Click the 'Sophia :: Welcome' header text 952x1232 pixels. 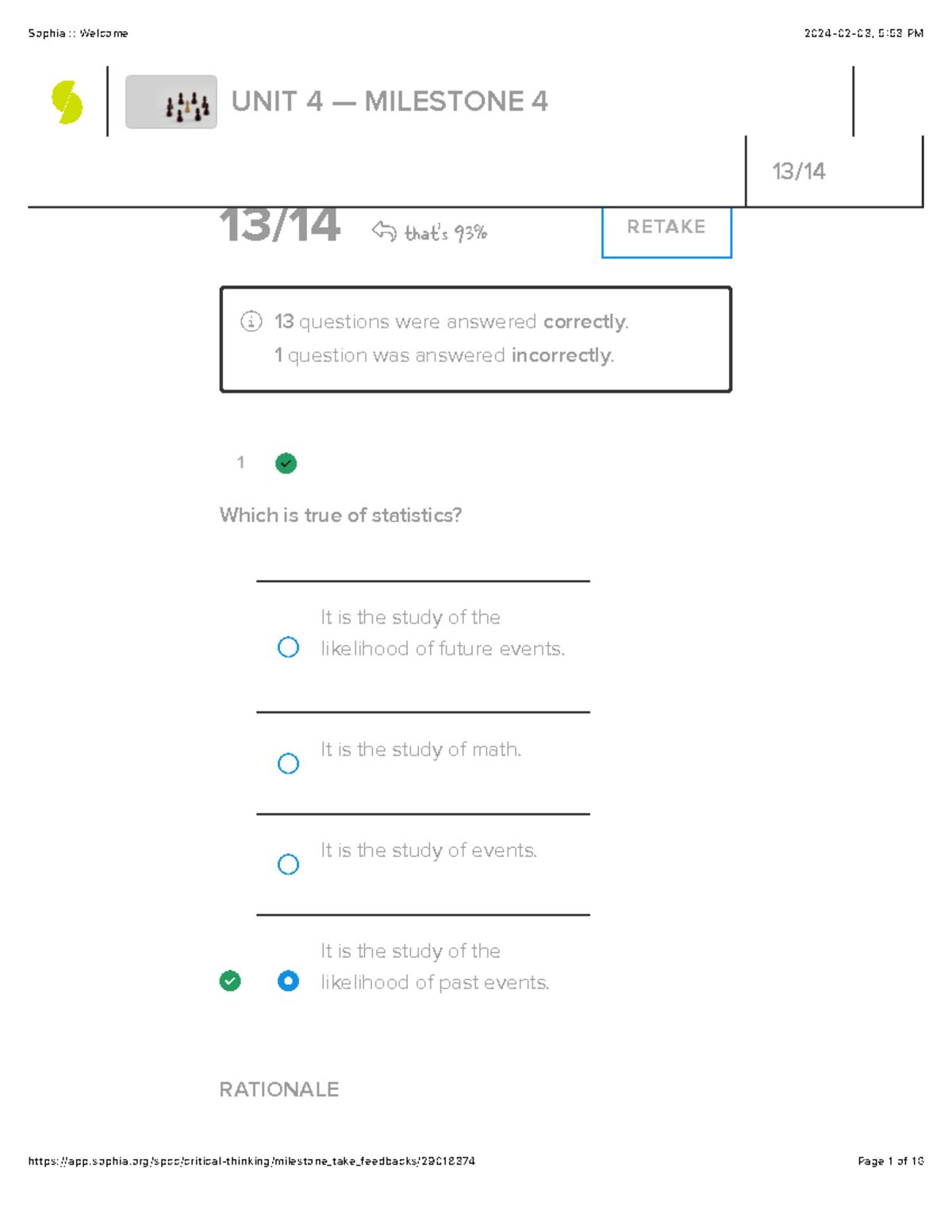(x=78, y=33)
